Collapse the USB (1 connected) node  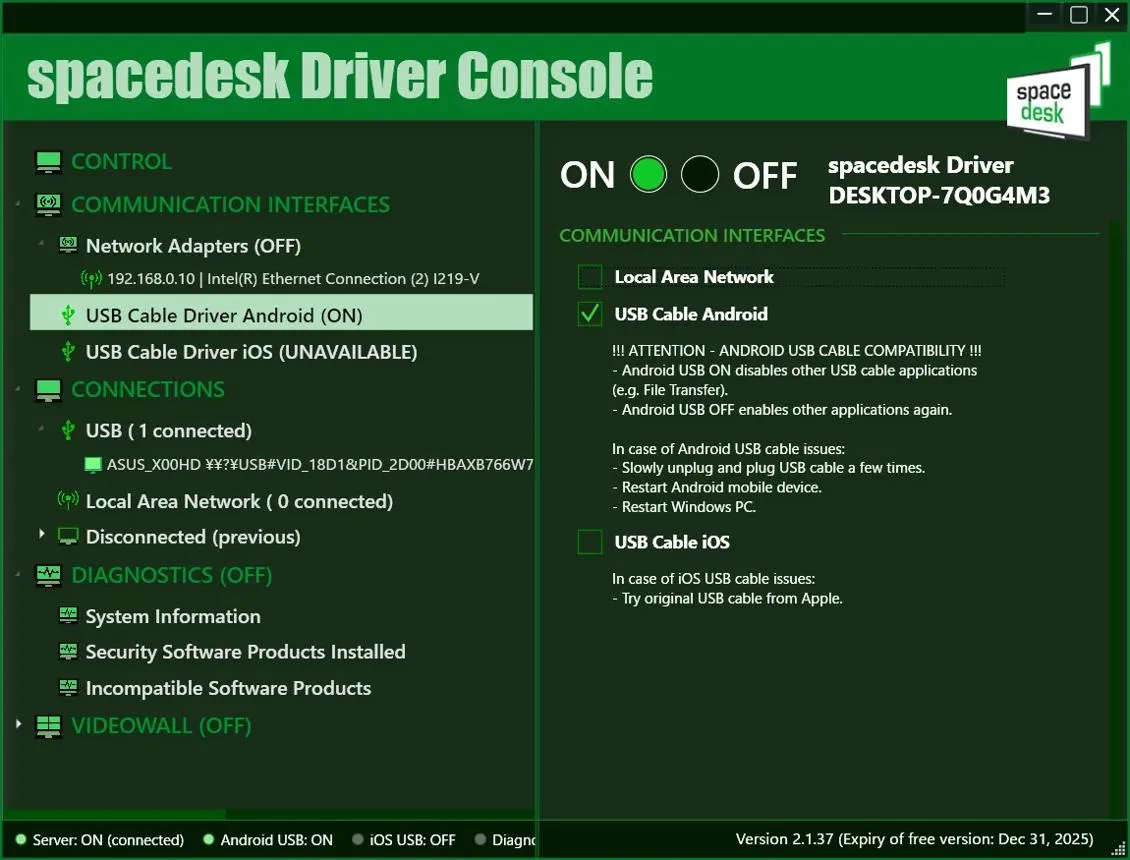(x=41, y=428)
